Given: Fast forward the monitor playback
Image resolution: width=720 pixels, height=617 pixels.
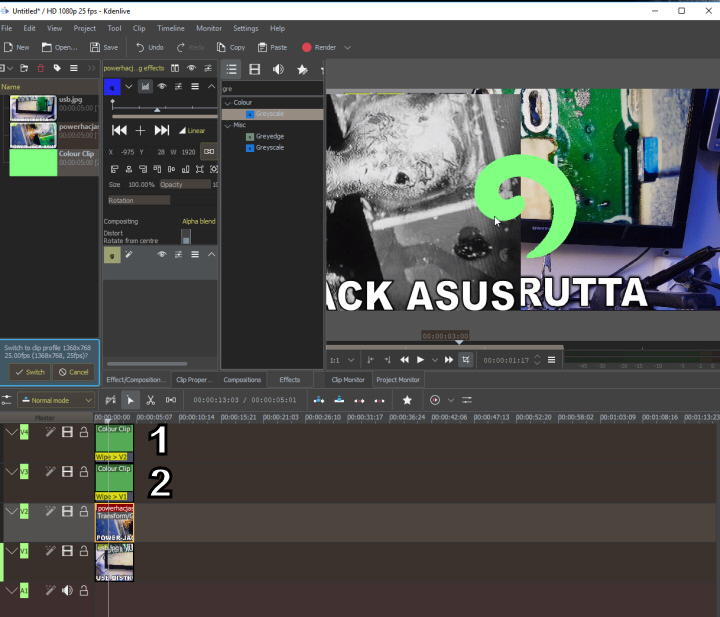Looking at the screenshot, I should coord(449,360).
